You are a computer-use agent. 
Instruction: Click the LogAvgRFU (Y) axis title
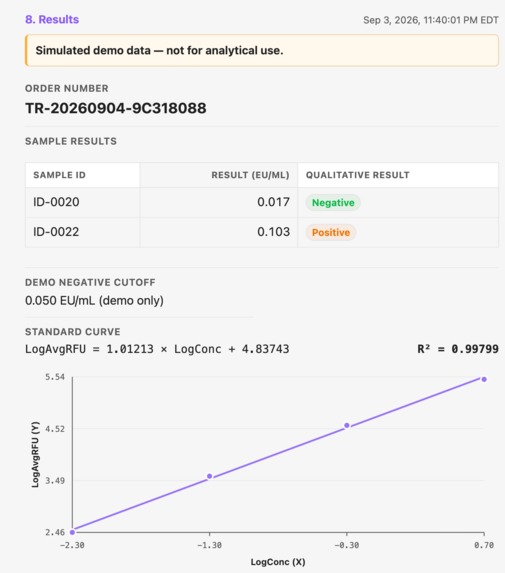point(35,455)
